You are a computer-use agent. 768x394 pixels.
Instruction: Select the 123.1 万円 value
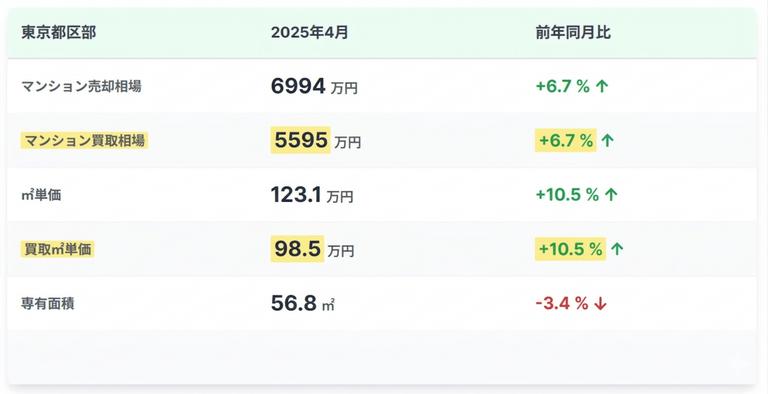[x=312, y=195]
